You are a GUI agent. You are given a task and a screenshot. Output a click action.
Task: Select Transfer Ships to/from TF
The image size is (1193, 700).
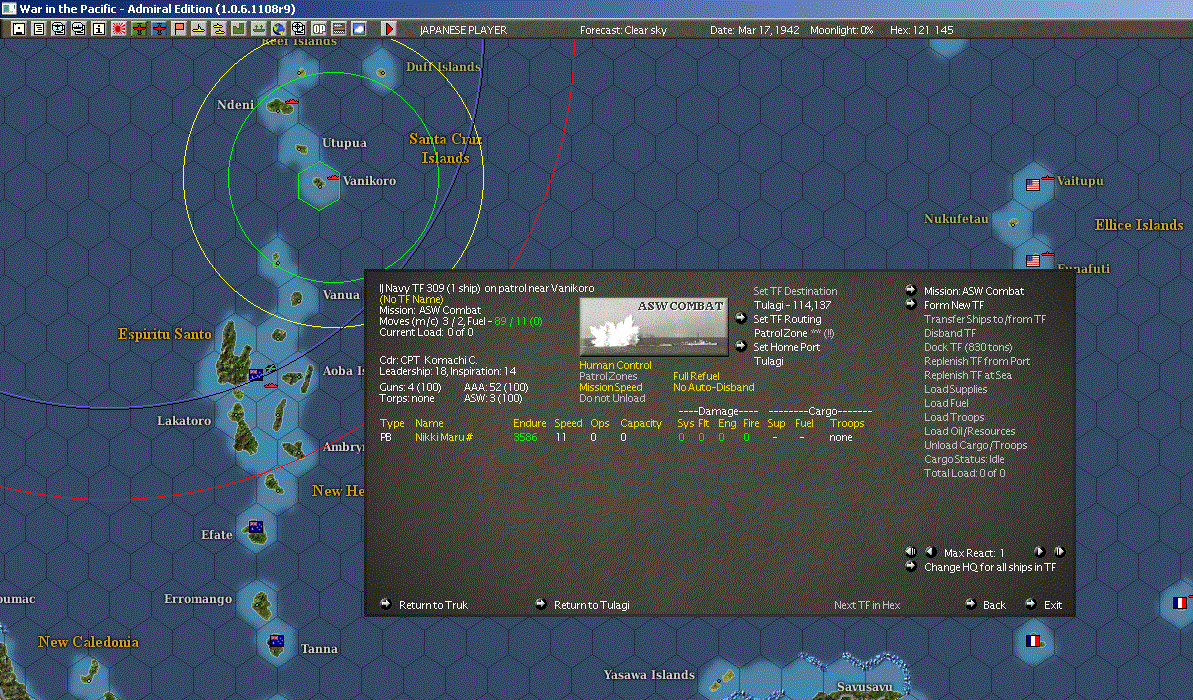[x=985, y=319]
